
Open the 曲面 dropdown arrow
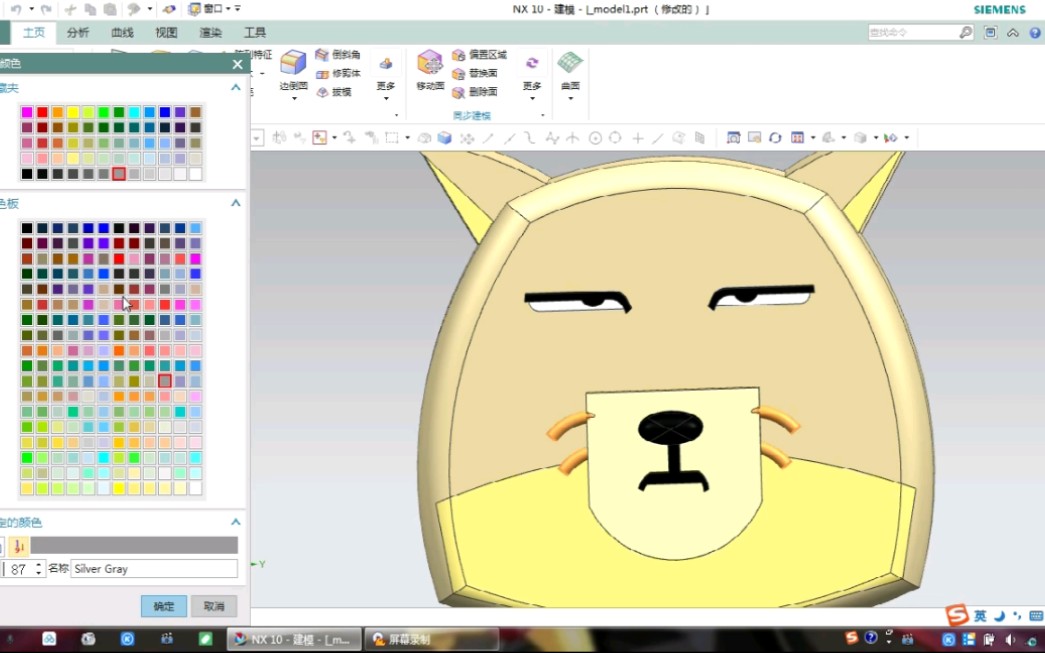click(570, 99)
